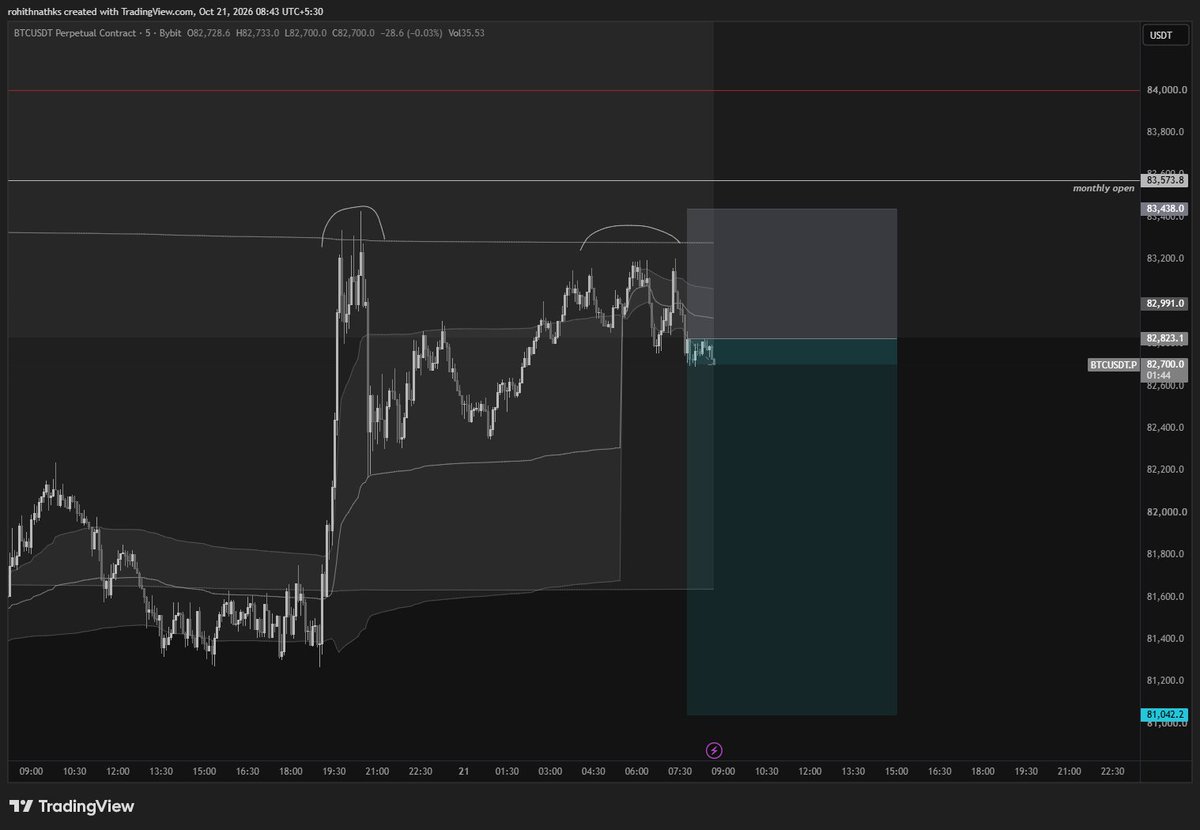Click the 07:30 time axis label
Image resolution: width=1200 pixels, height=830 pixels.
pos(680,771)
